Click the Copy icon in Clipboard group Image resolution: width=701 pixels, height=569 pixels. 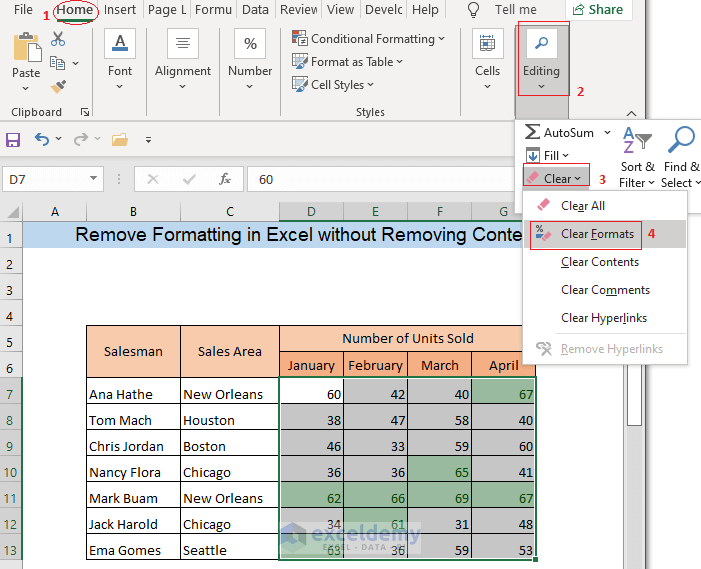(57, 63)
